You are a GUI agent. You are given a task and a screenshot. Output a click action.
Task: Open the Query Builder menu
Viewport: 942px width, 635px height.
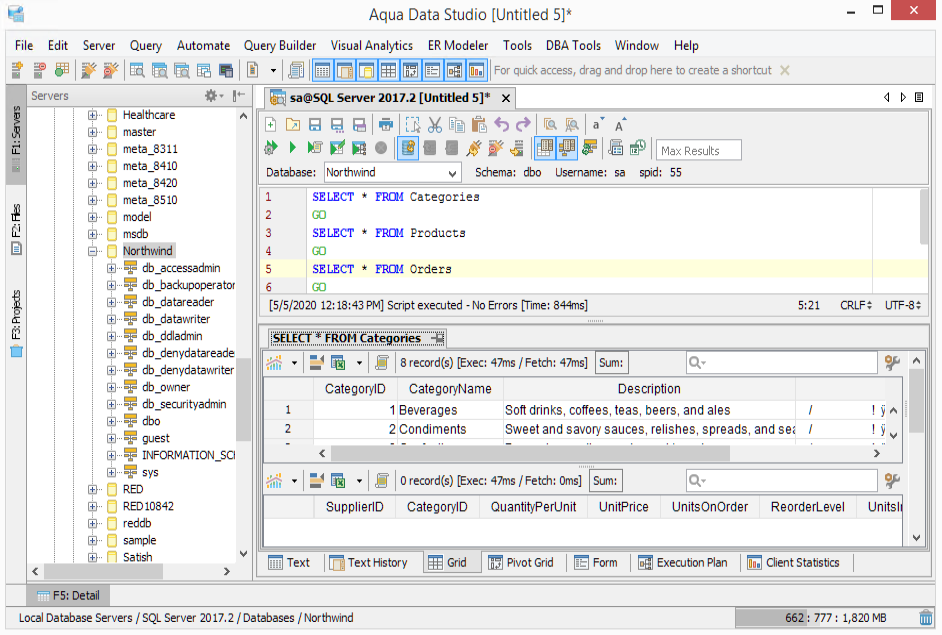(280, 45)
